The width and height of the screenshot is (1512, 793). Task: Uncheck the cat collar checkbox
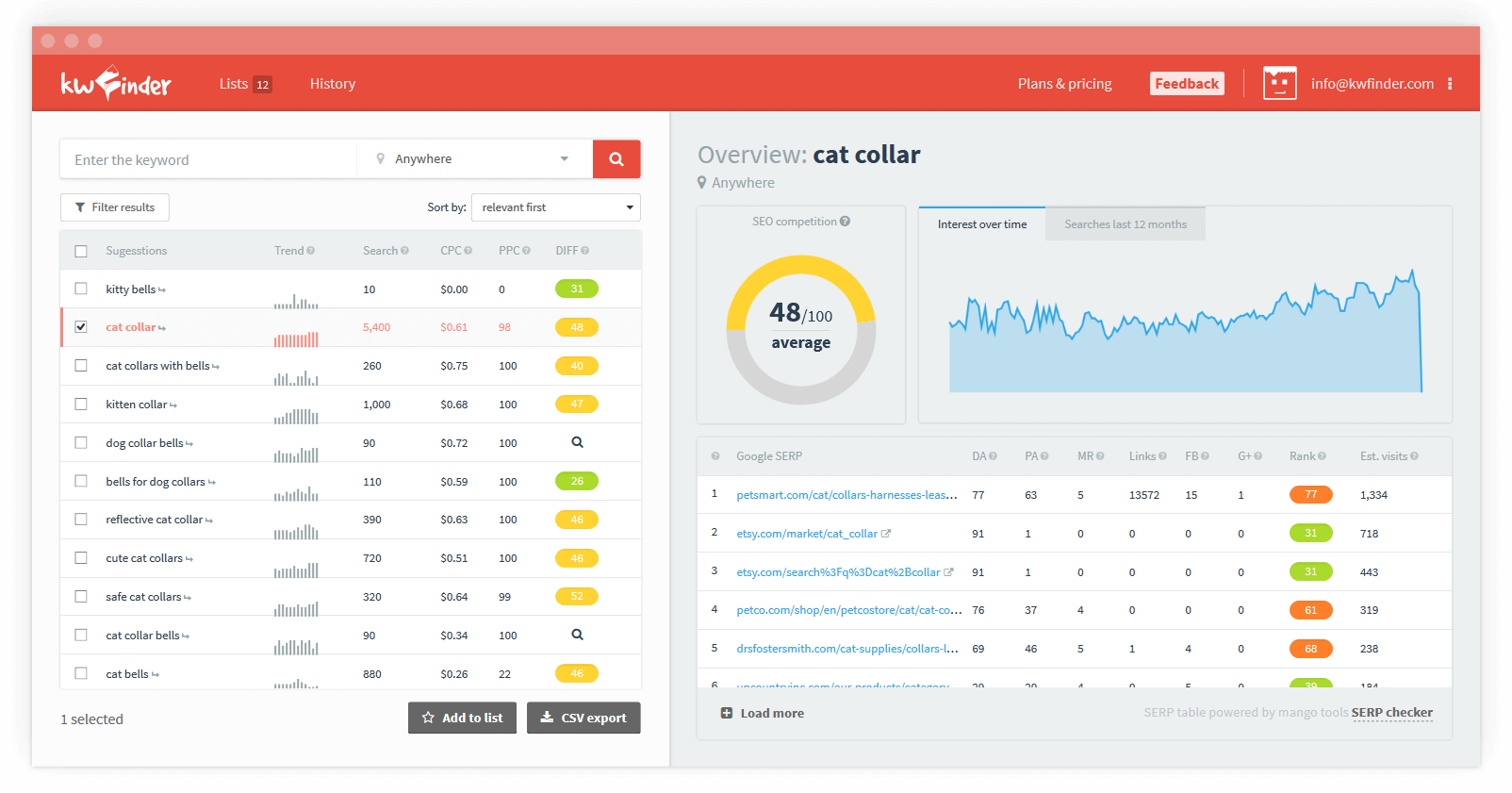[x=81, y=327]
